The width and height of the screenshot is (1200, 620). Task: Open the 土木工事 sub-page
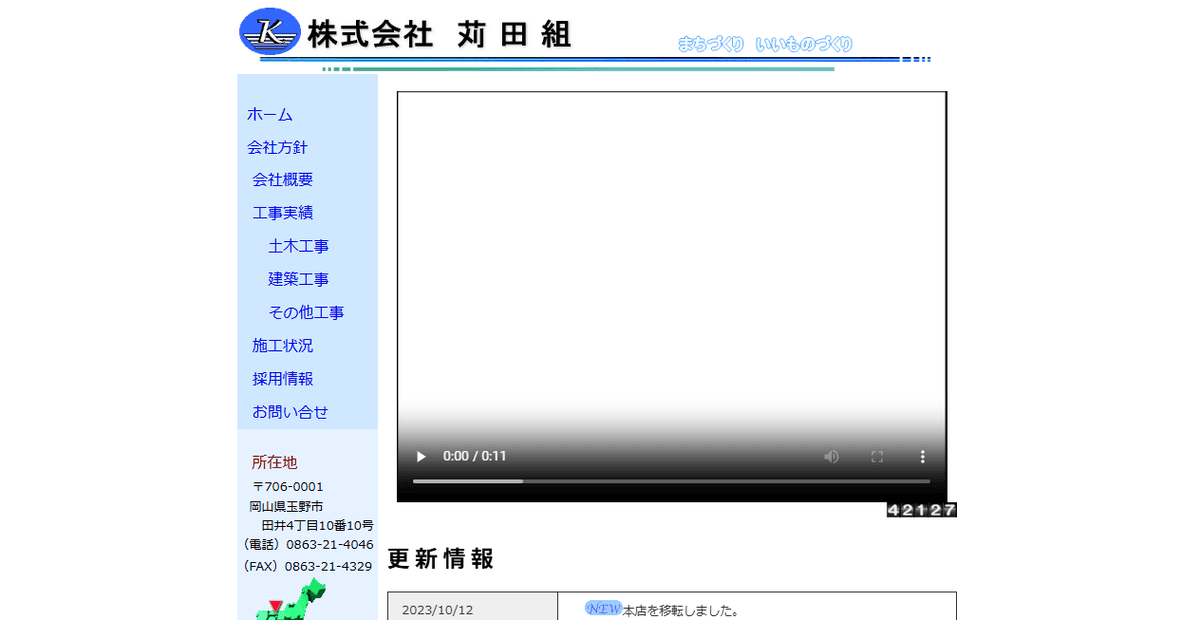[x=298, y=245]
